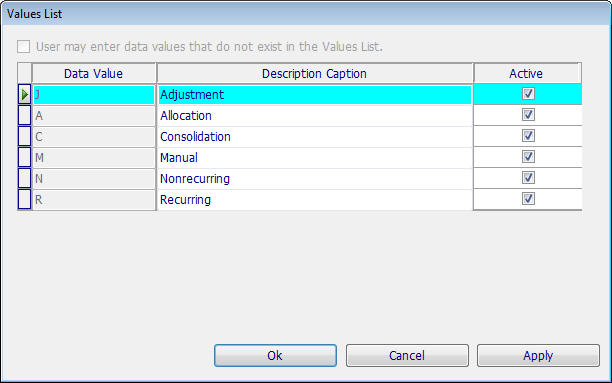Image resolution: width=612 pixels, height=383 pixels.
Task: Uncheck Active for Recurring row
Action: pos(528,199)
